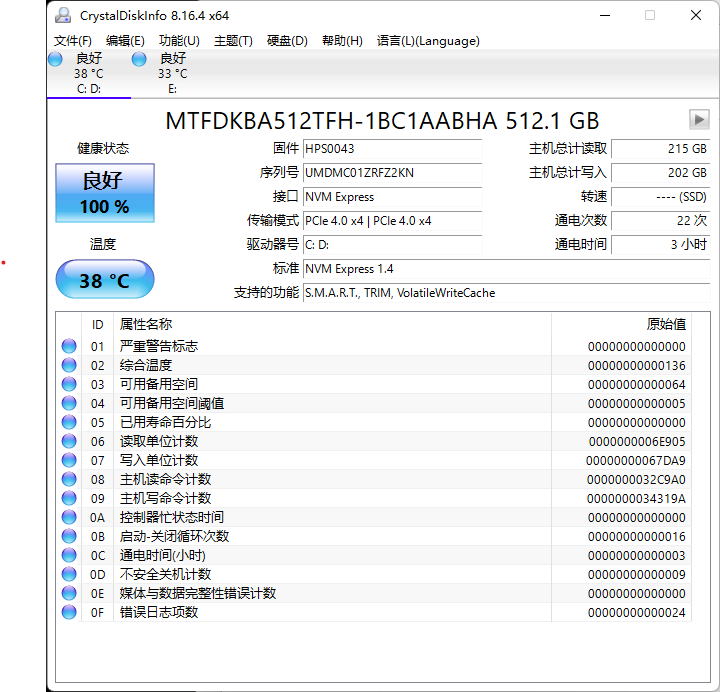Switch to the E: disk tab

pos(172,73)
